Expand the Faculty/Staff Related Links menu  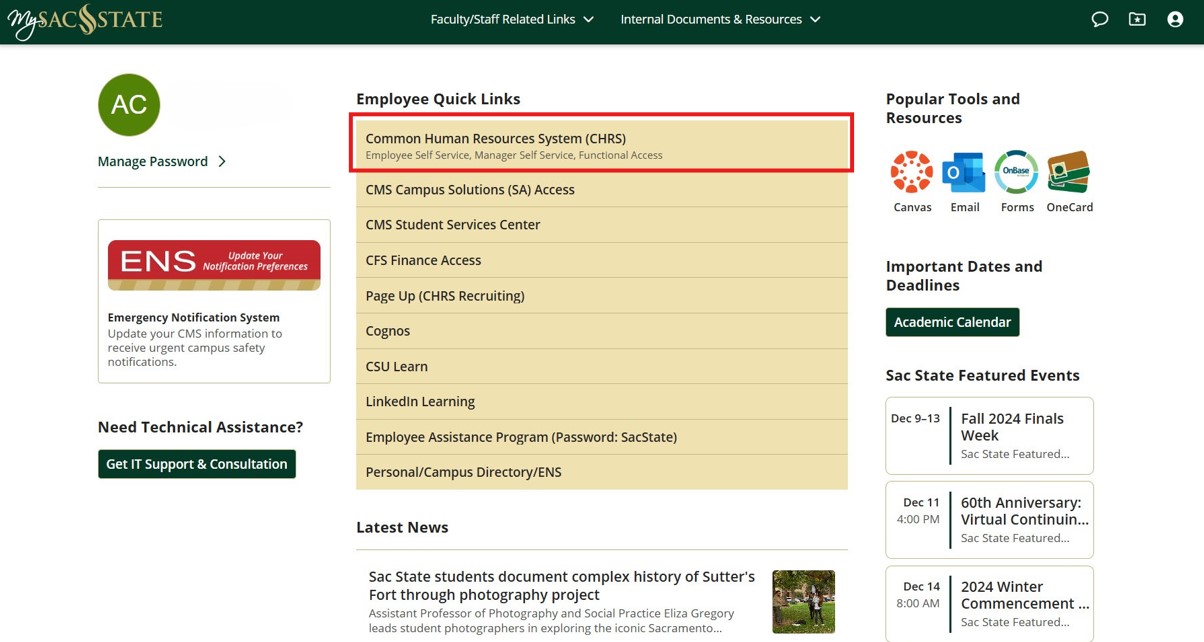(x=512, y=19)
